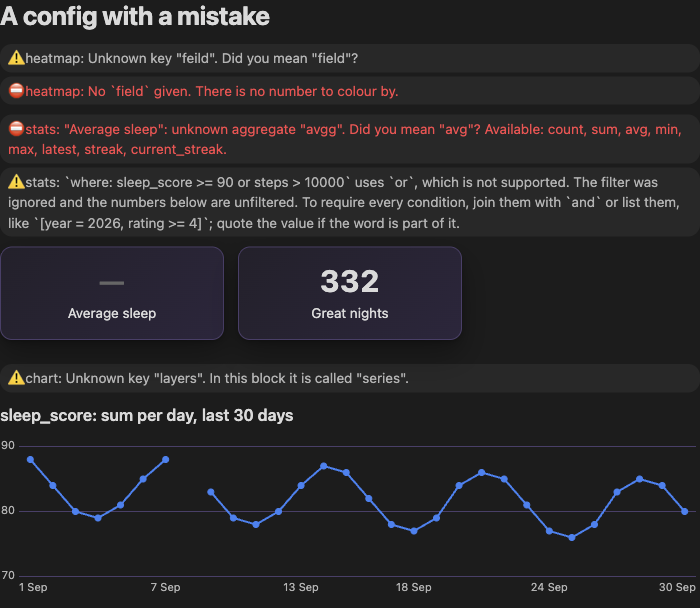Click the chart "layers" unknown key warning text
The image size is (700, 608).
click(x=350, y=378)
